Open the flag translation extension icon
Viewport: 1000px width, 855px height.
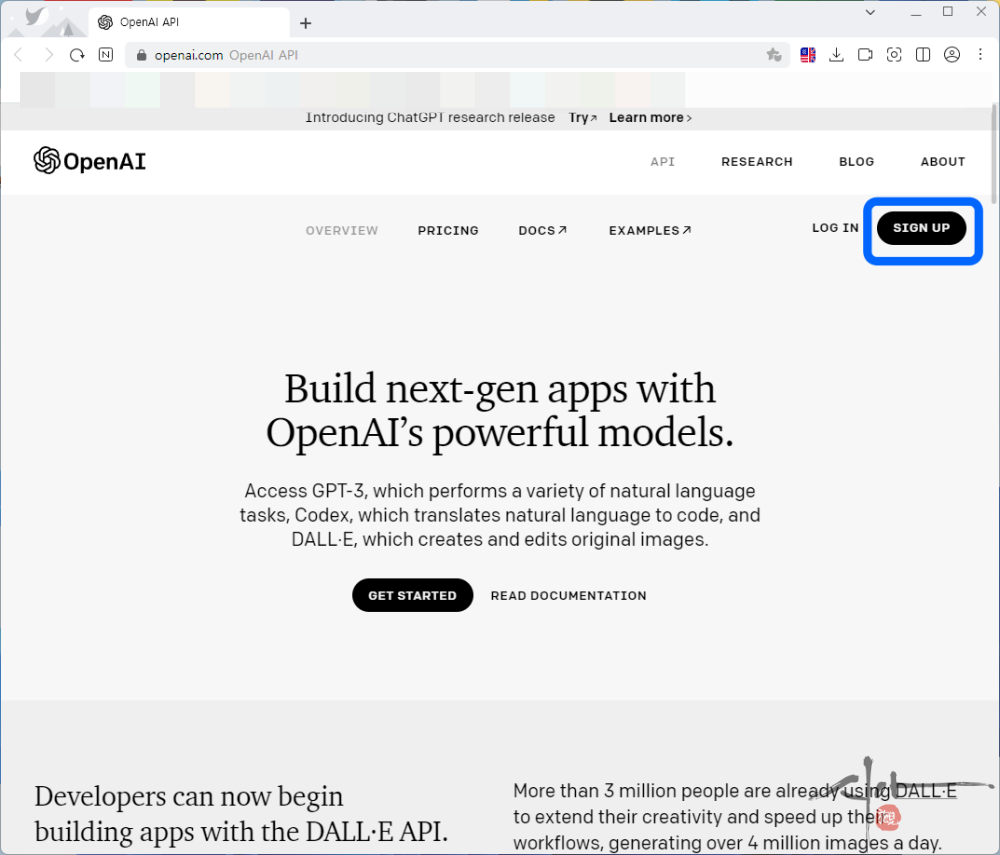click(808, 55)
